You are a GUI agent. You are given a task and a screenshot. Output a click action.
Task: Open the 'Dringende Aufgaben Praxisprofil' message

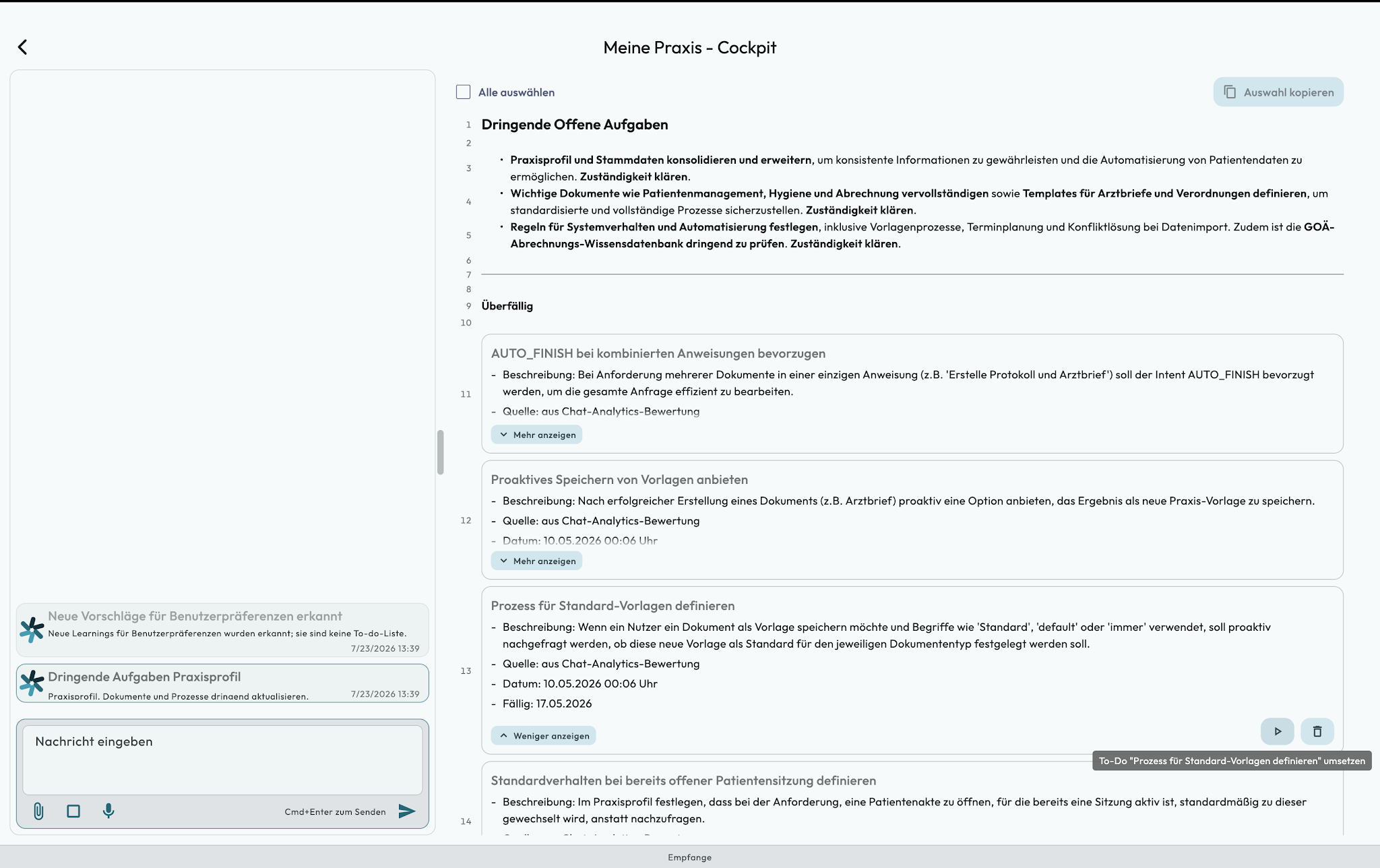coord(222,683)
